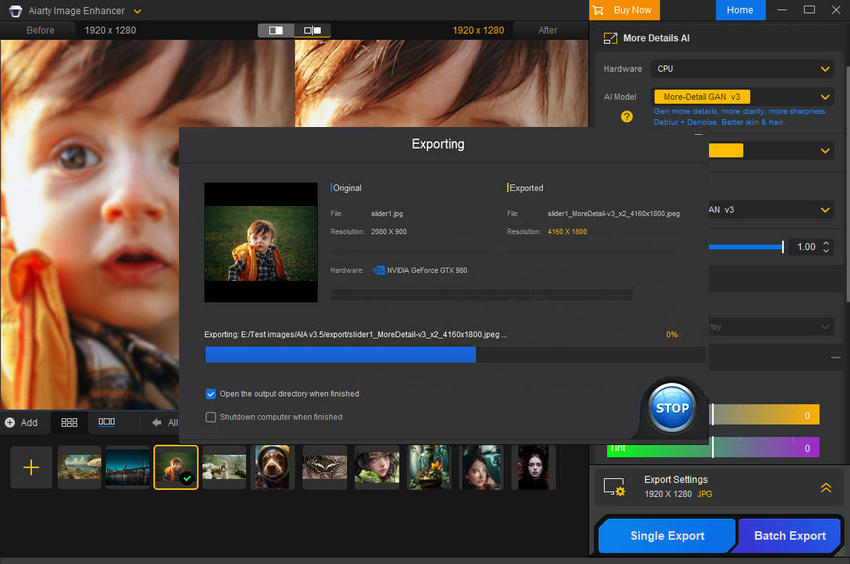Screen dimensions: 850x564
Task: Click the 1.00 strength value field
Action: point(806,247)
